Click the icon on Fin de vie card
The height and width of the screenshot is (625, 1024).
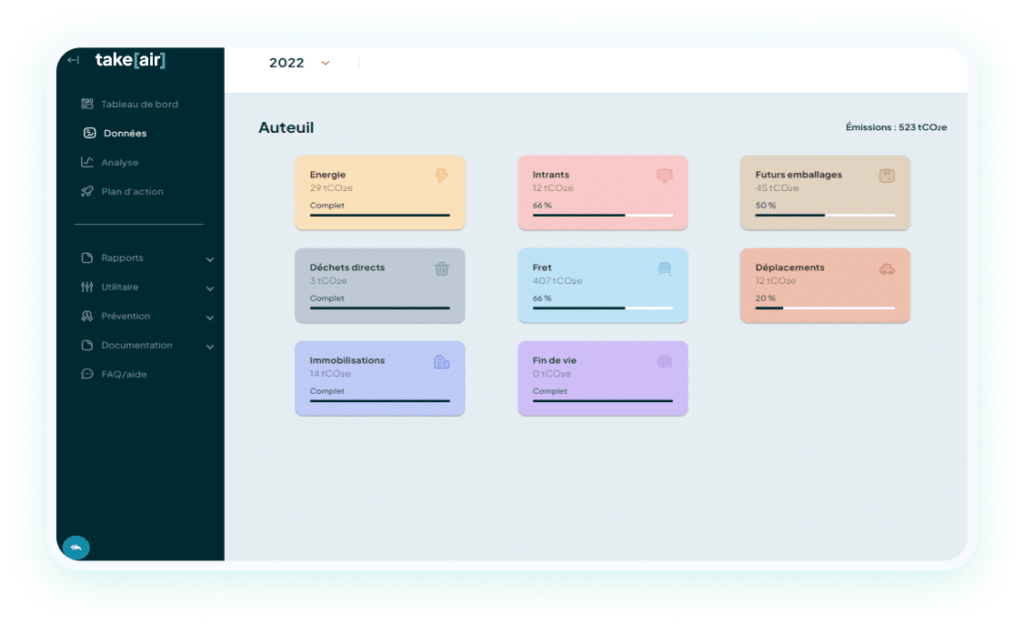coord(664,361)
